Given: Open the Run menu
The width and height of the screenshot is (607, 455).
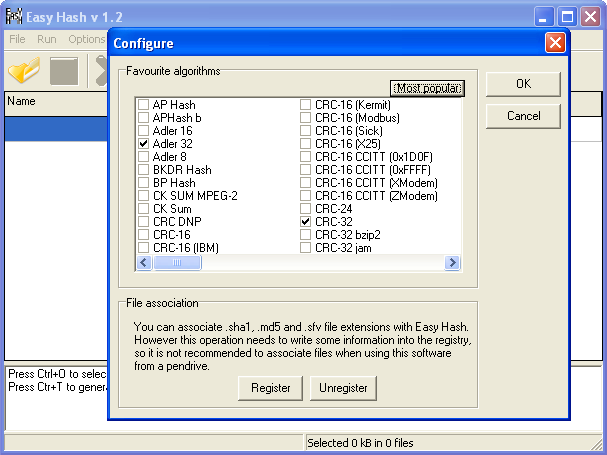Looking at the screenshot, I should (47, 39).
